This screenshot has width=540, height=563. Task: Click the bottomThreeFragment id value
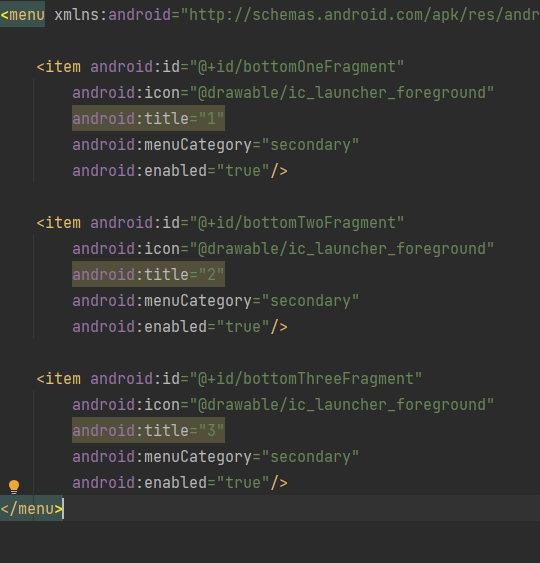pos(306,378)
